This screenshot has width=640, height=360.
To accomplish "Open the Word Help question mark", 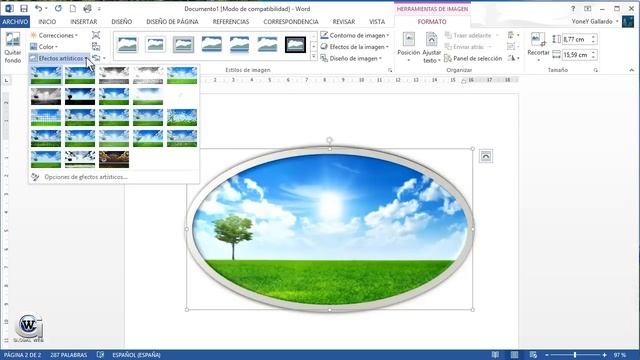I will 573,9.
